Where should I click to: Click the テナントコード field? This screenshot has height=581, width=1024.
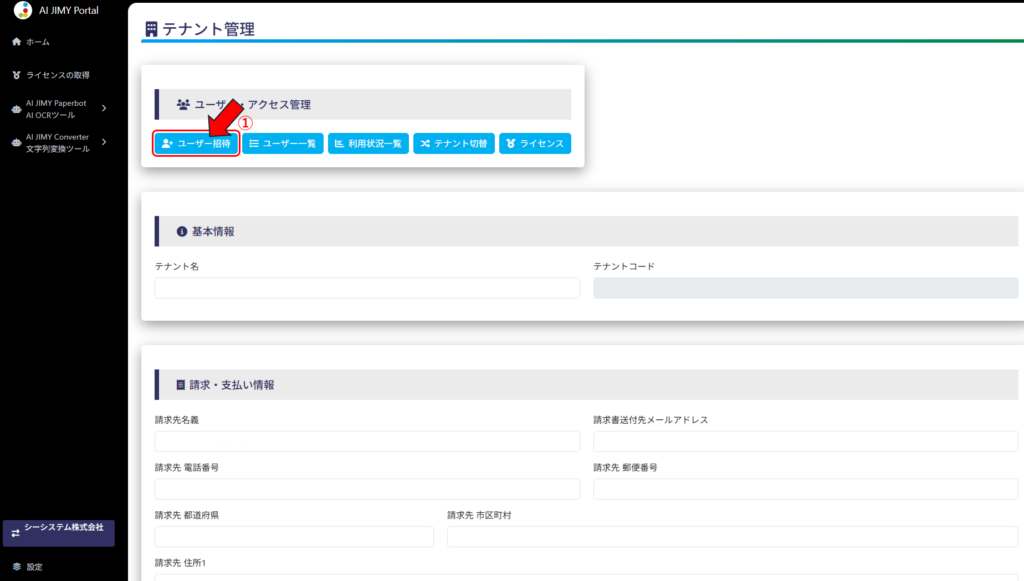[x=805, y=288]
